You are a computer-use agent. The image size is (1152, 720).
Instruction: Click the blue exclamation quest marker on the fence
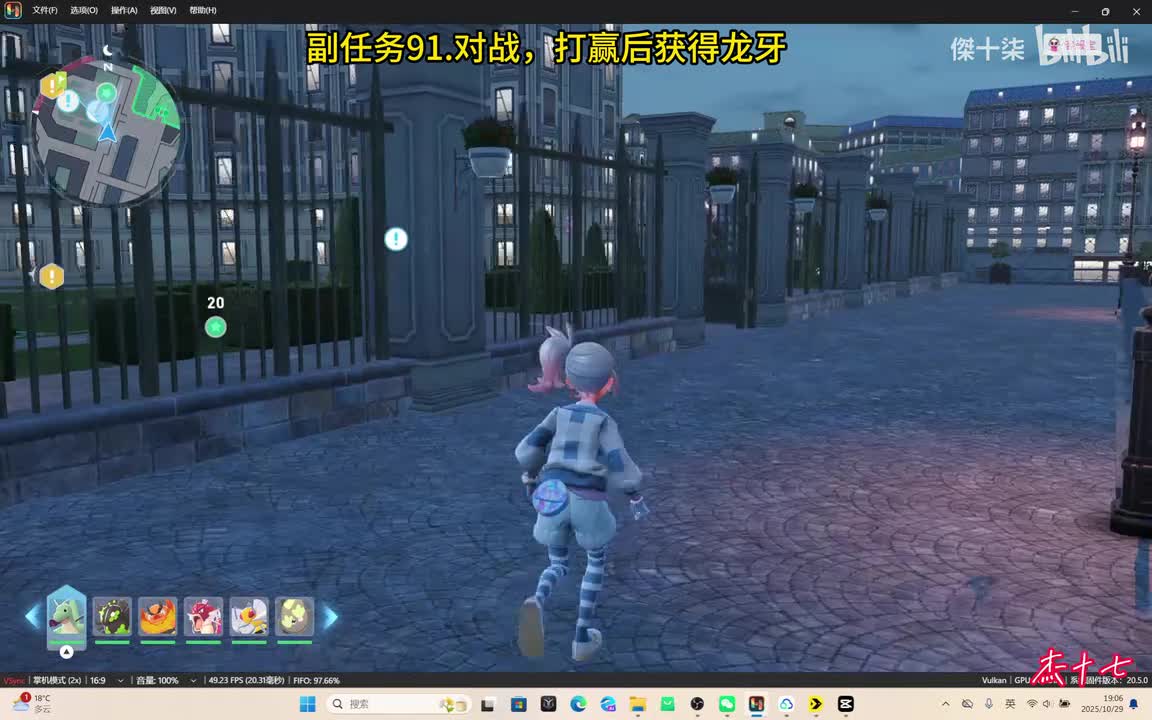point(396,239)
